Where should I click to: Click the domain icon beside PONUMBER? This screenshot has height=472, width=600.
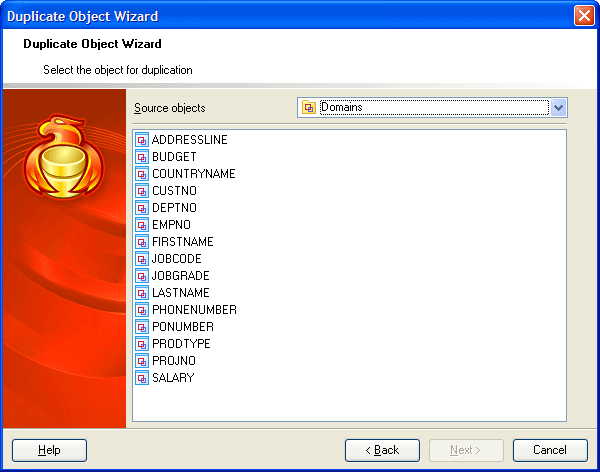[142, 327]
